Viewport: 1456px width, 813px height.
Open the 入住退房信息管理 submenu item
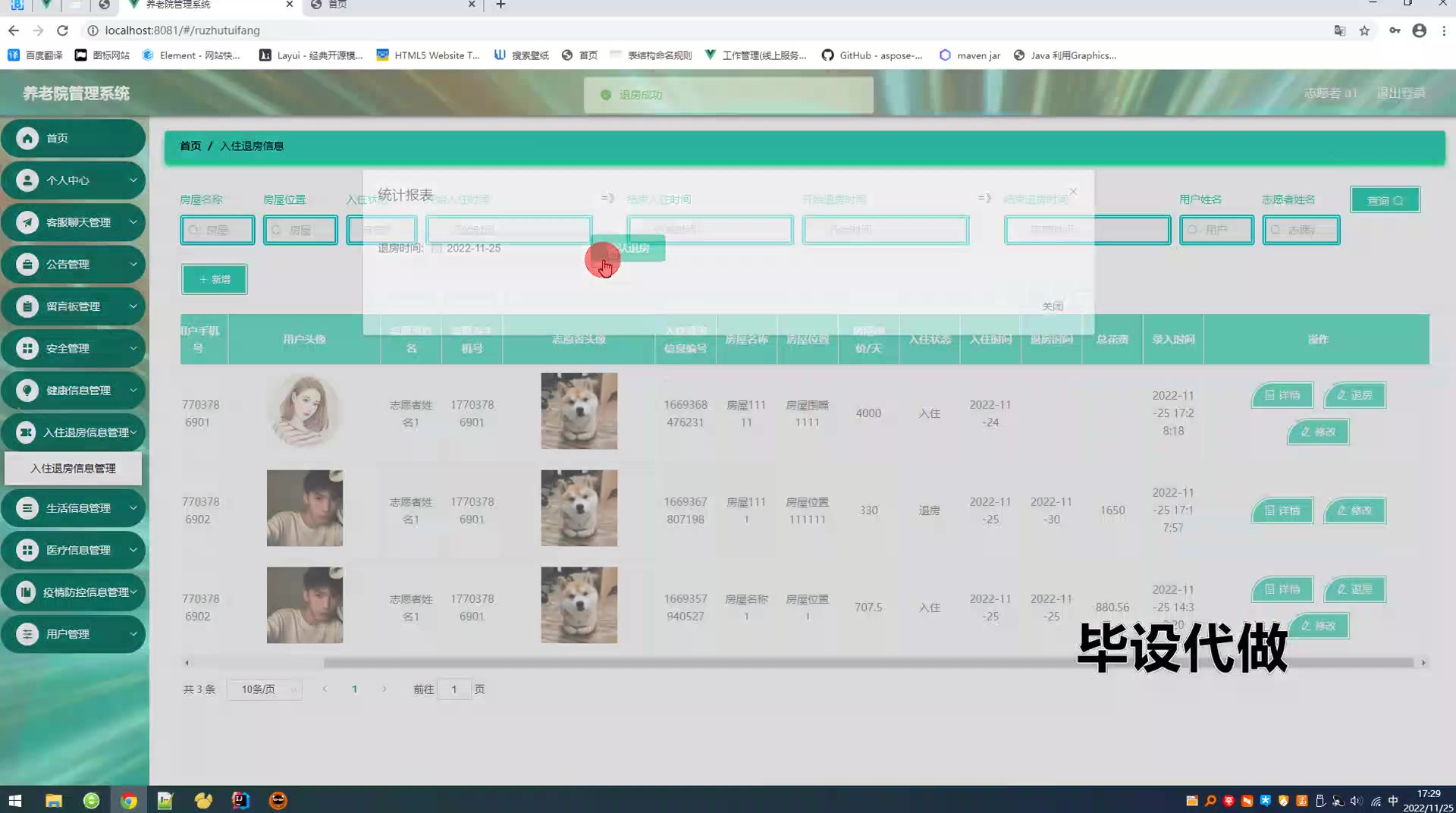coord(73,469)
